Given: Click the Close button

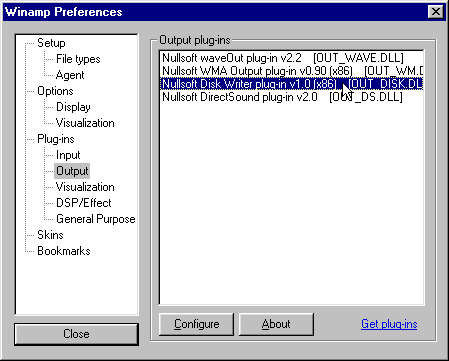Looking at the screenshot, I should [x=76, y=334].
